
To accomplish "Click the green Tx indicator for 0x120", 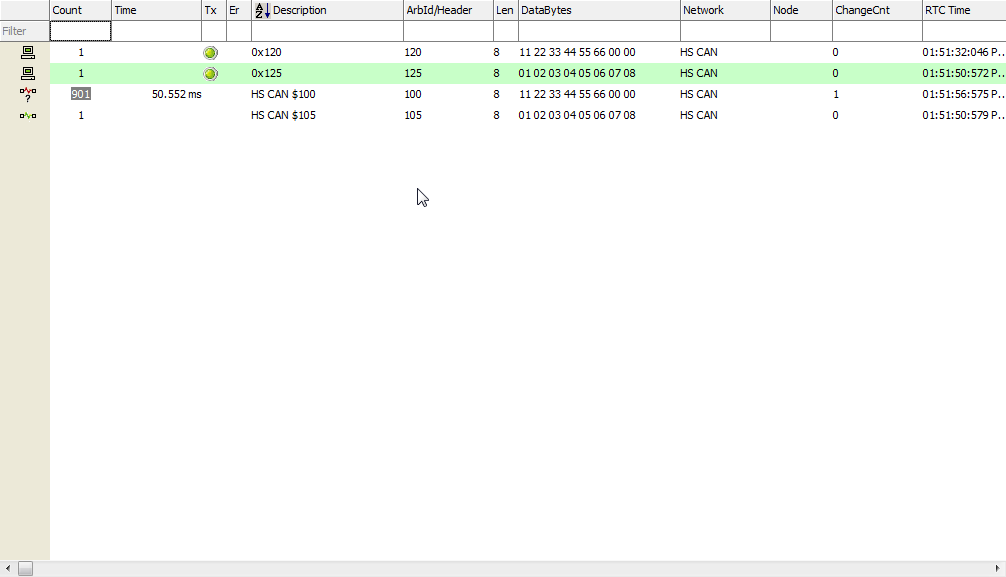I will click(x=210, y=52).
